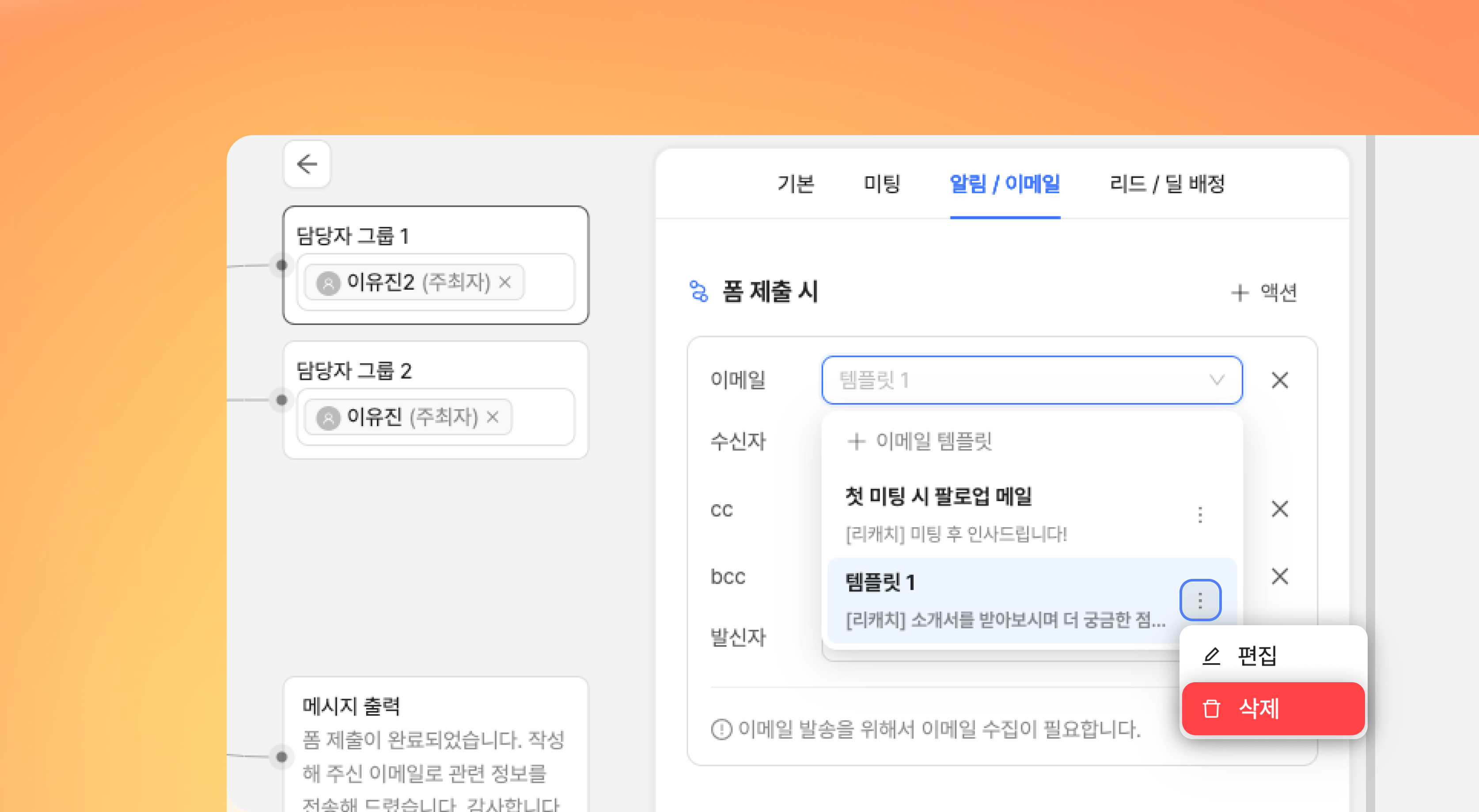Switch to the 기본 tab
Screen dimensions: 1479x812
[795, 184]
